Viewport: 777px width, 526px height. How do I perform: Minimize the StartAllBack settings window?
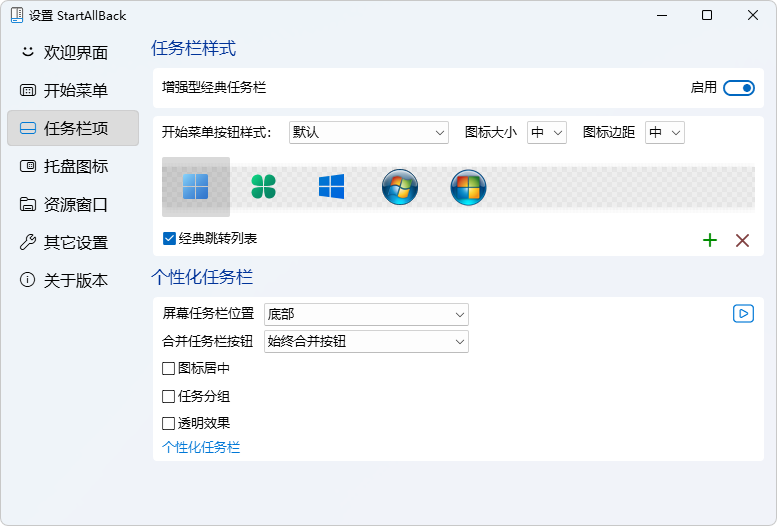662,15
